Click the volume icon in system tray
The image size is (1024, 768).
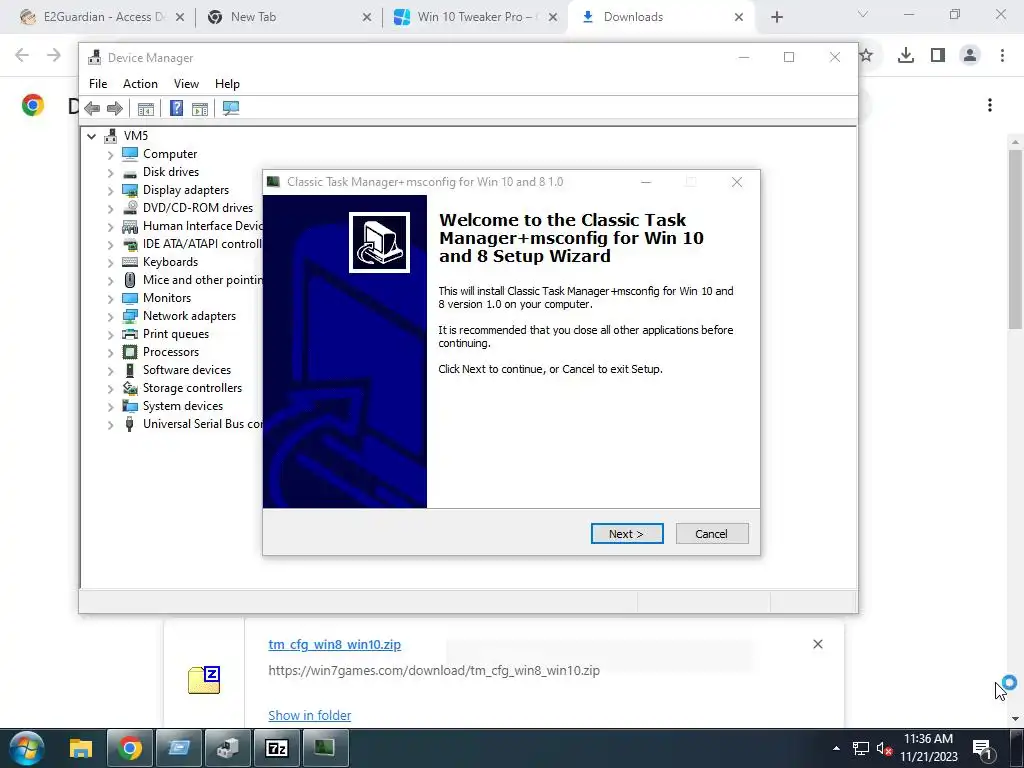[x=884, y=748]
